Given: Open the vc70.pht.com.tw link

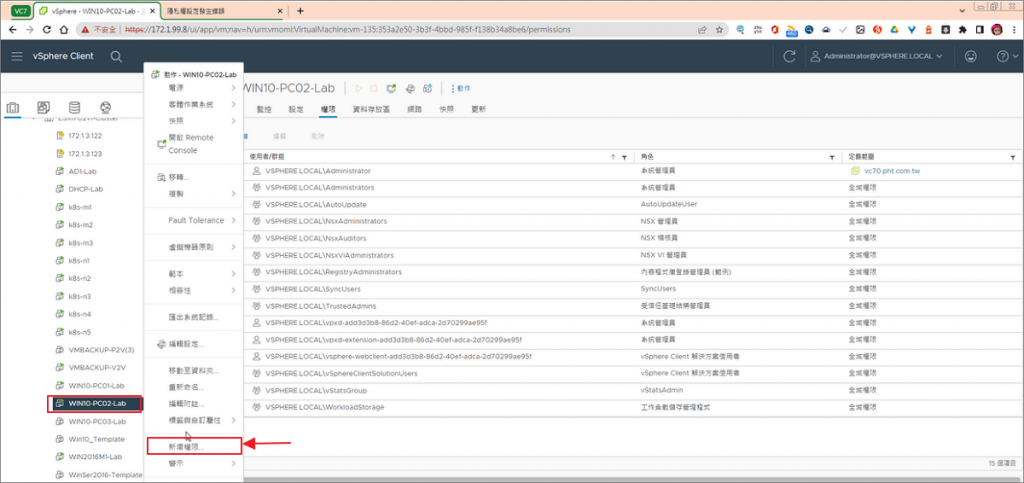Looking at the screenshot, I should [x=892, y=170].
